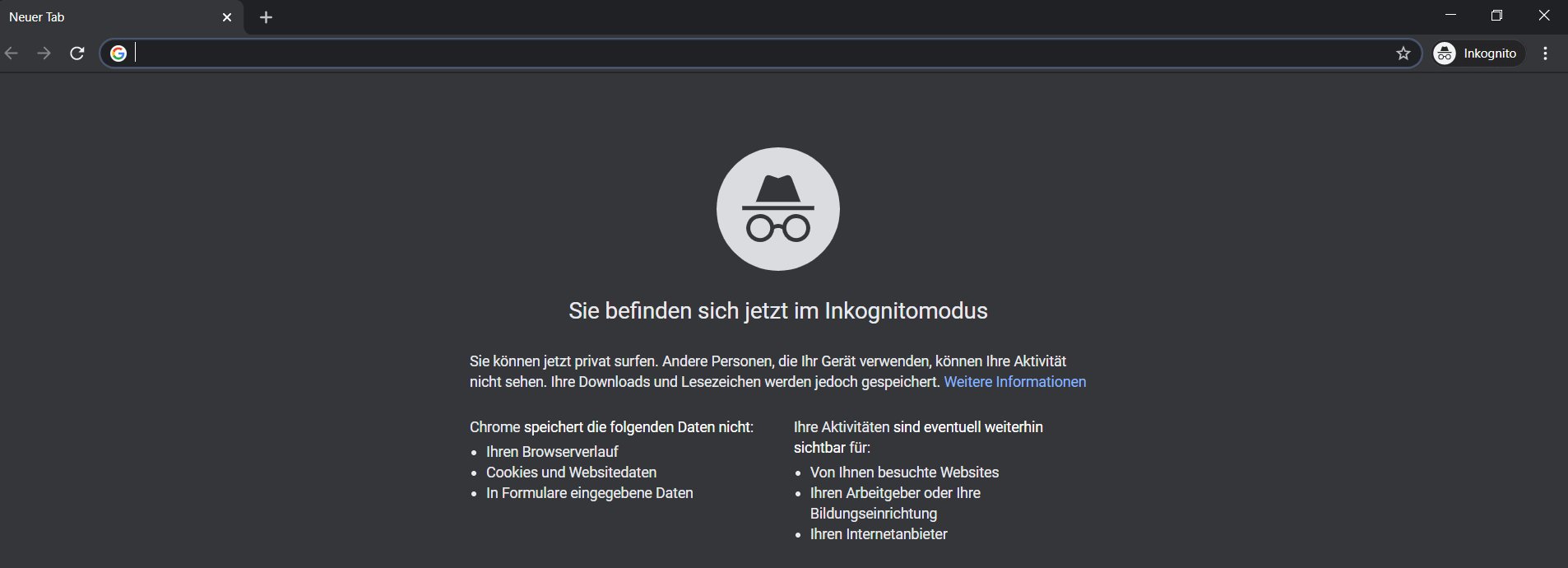
Task: Click the forward navigation arrow
Action: [x=44, y=54]
